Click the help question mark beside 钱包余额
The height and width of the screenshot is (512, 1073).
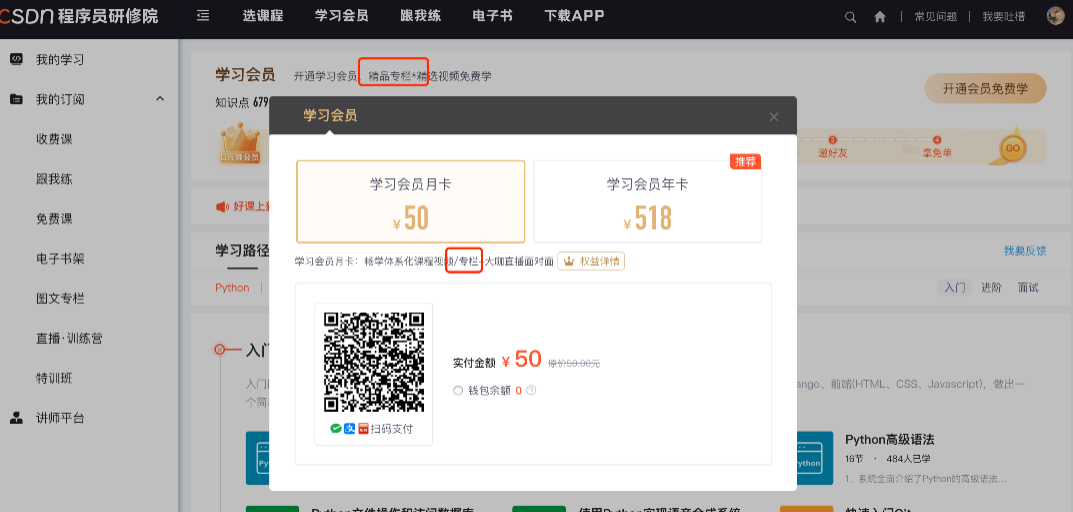(x=531, y=391)
